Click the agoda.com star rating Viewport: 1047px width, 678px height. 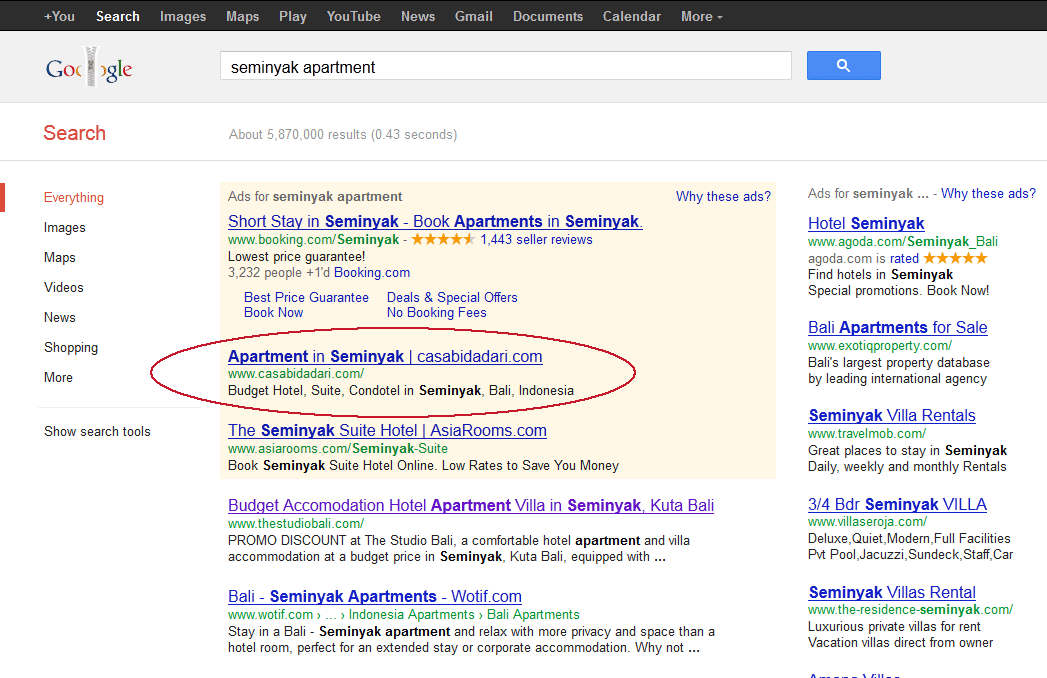pos(954,258)
